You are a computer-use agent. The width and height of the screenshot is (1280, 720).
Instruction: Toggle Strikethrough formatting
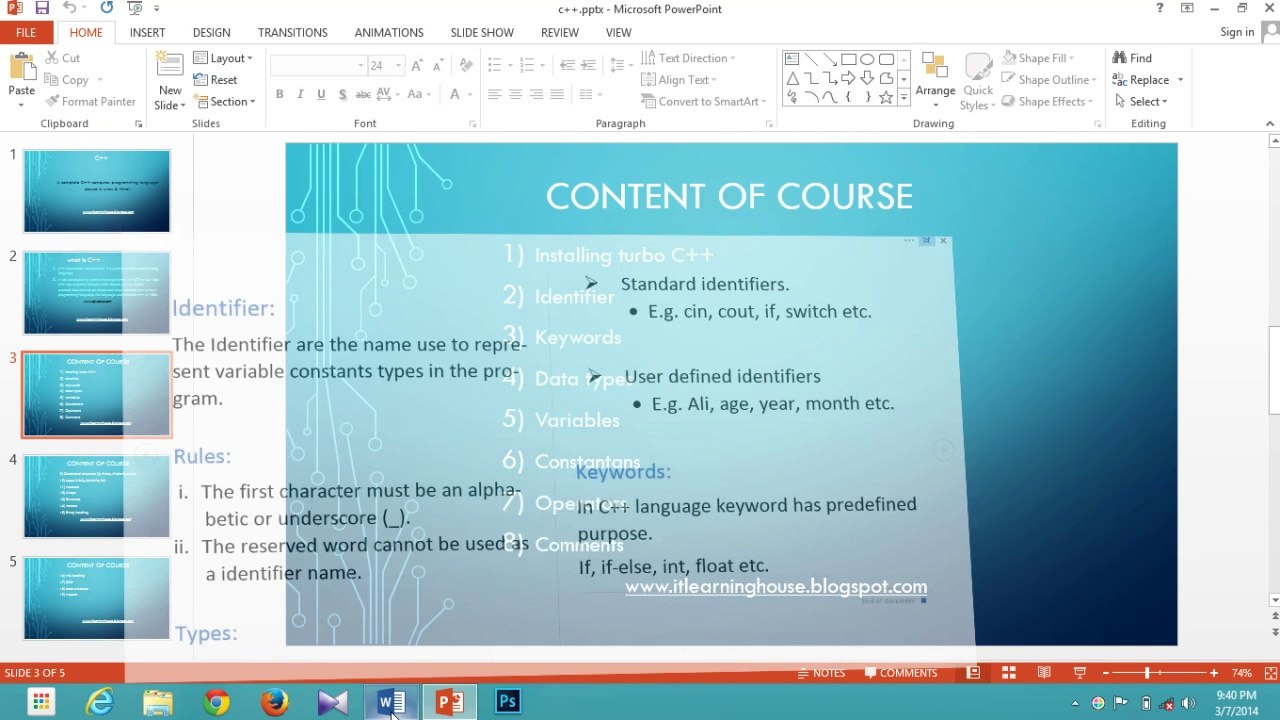(363, 94)
